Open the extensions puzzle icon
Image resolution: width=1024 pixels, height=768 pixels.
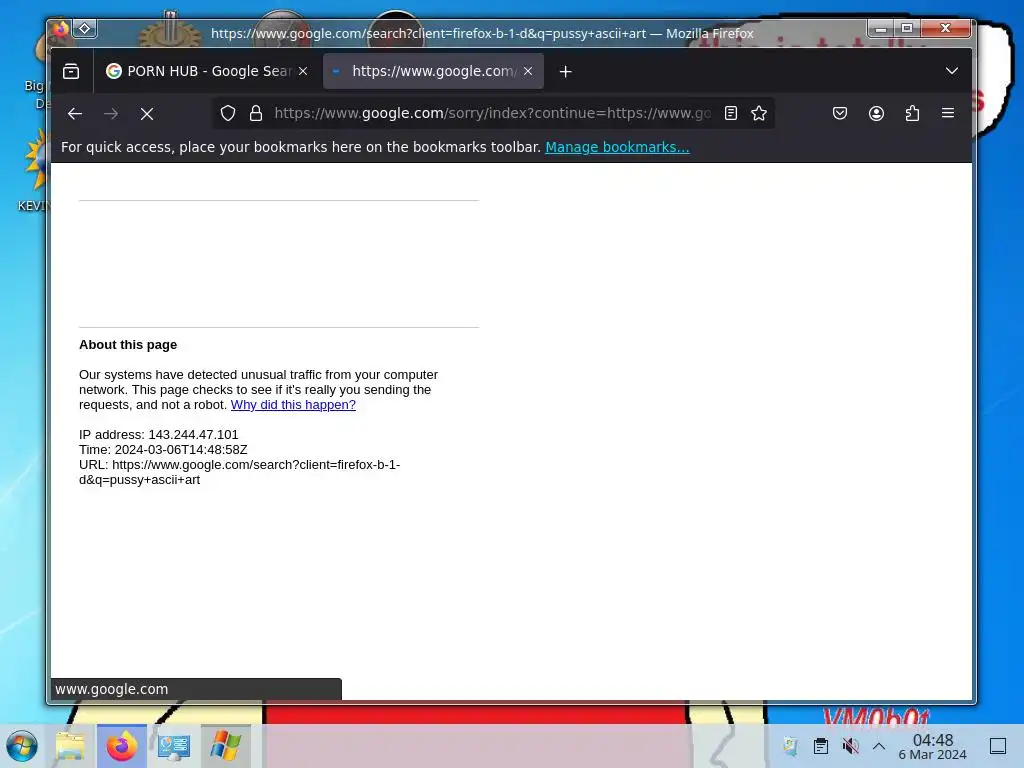[x=912, y=114]
